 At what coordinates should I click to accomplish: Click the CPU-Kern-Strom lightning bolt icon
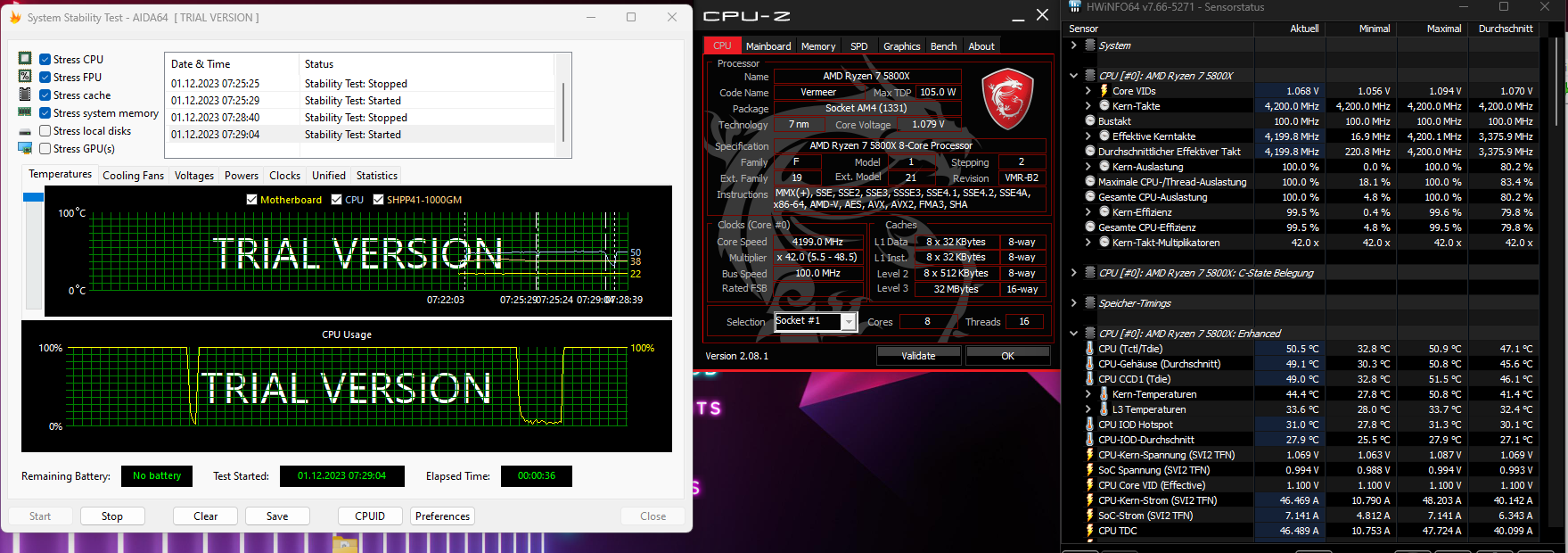tap(1090, 500)
